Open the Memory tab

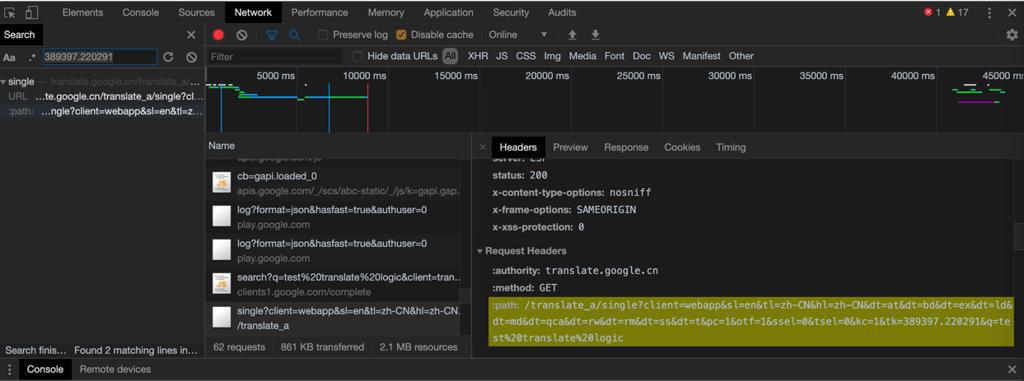(385, 12)
